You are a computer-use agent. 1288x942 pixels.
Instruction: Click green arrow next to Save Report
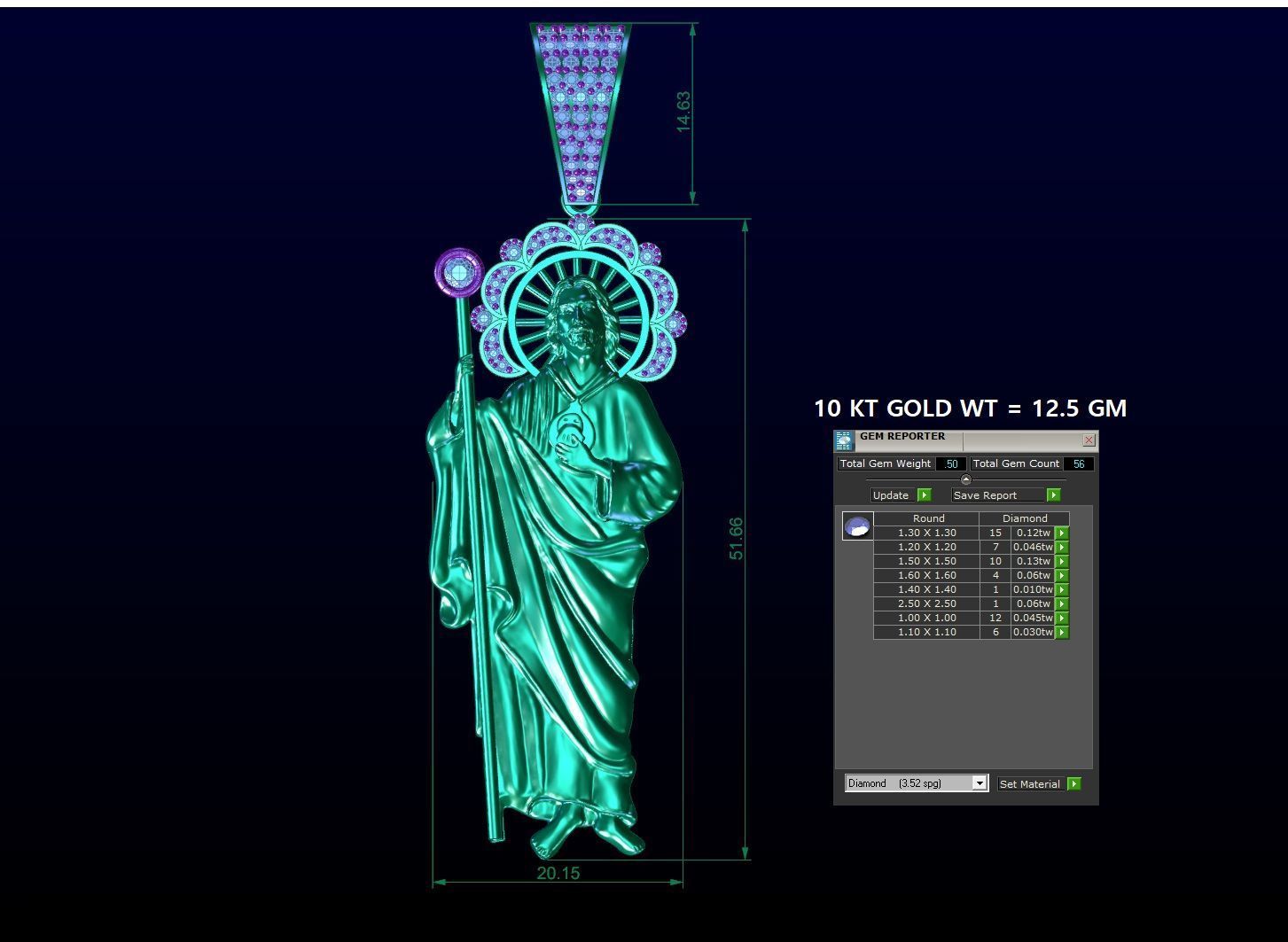tap(1054, 495)
